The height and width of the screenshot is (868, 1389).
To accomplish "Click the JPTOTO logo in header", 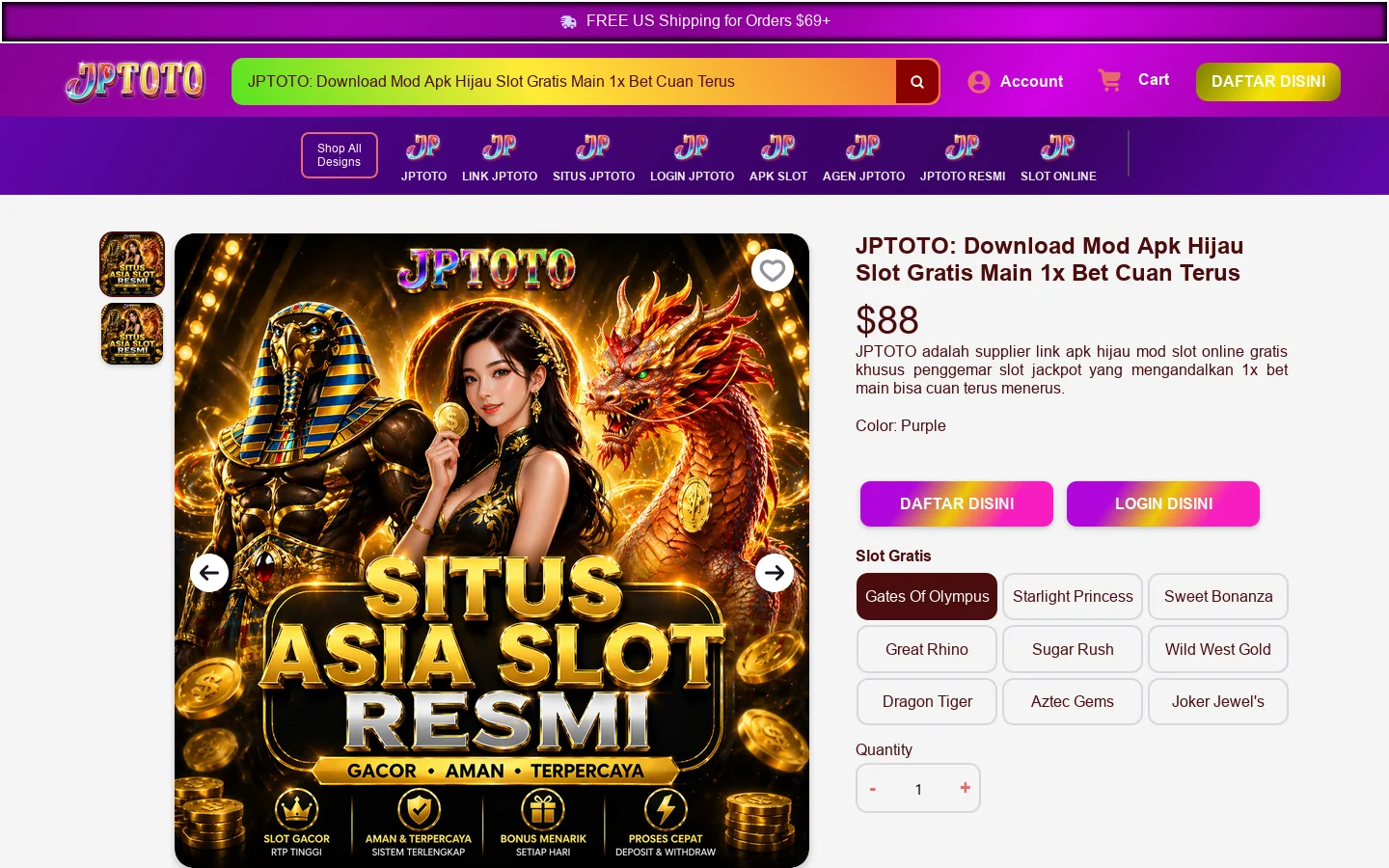I will pos(135,81).
